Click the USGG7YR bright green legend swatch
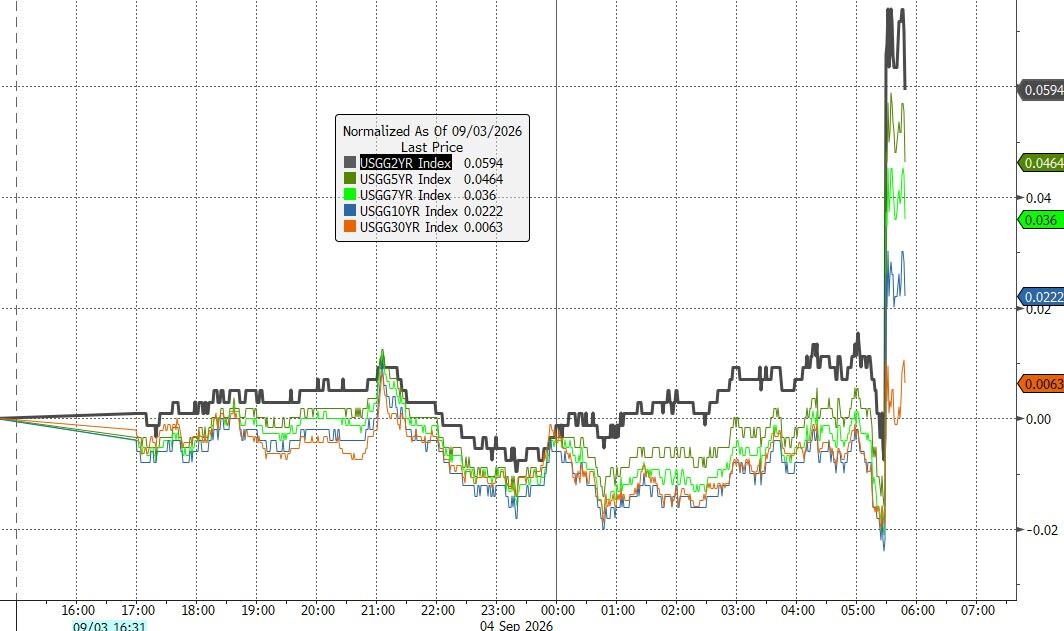This screenshot has width=1064, height=631. point(349,195)
